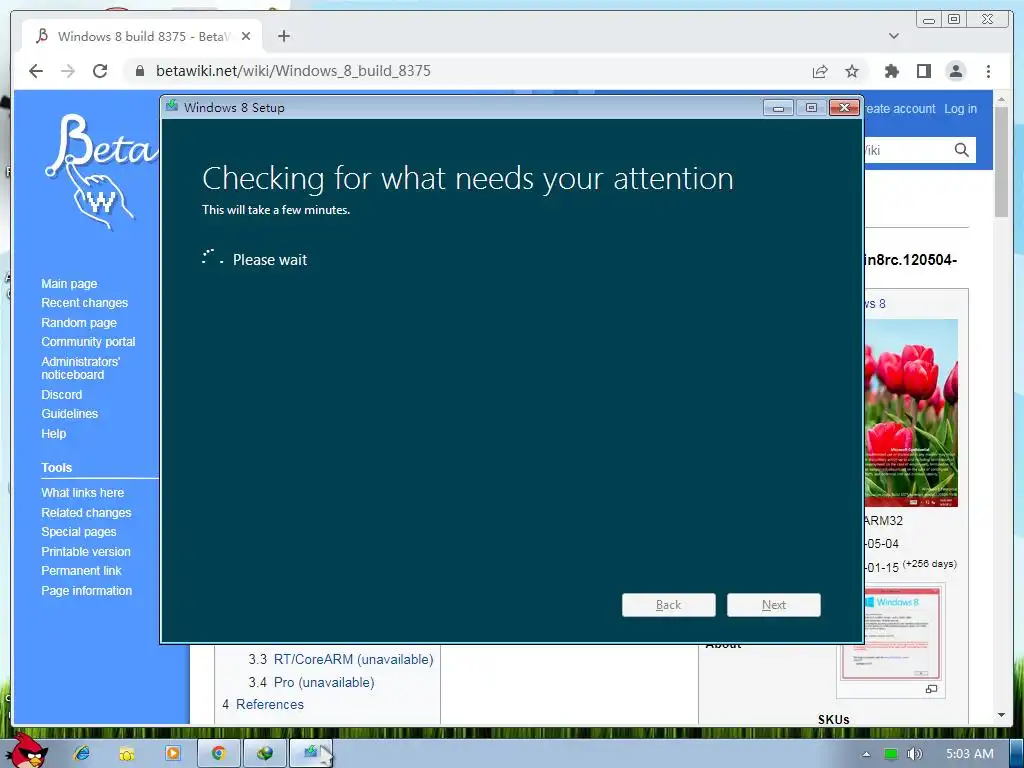Viewport: 1024px width, 768px height.
Task: Open Chrome's three-dot menu
Action: (x=988, y=71)
